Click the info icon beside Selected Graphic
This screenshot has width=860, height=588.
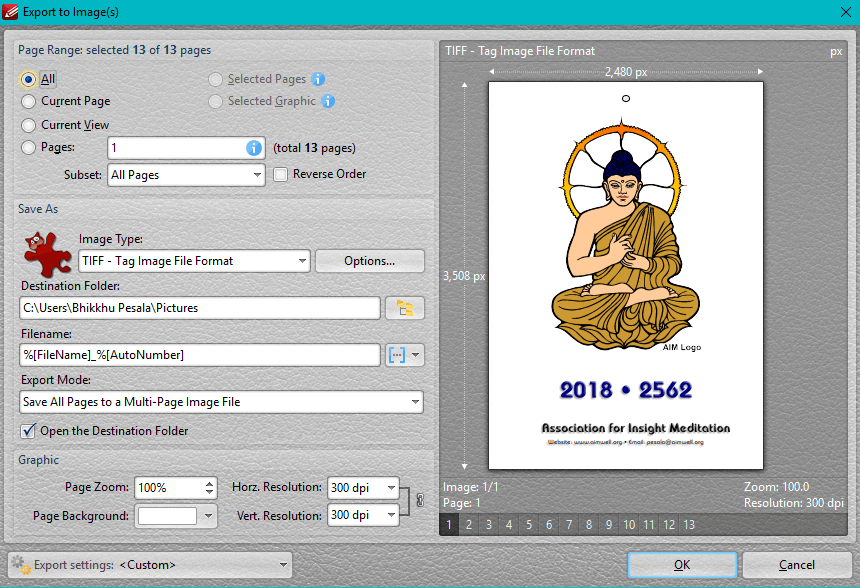pyautogui.click(x=328, y=101)
